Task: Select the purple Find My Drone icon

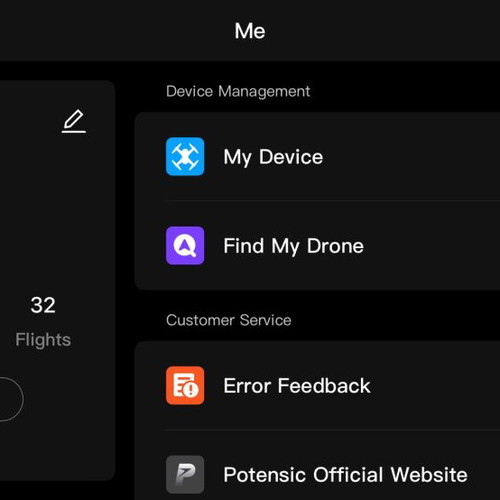Action: [185, 245]
